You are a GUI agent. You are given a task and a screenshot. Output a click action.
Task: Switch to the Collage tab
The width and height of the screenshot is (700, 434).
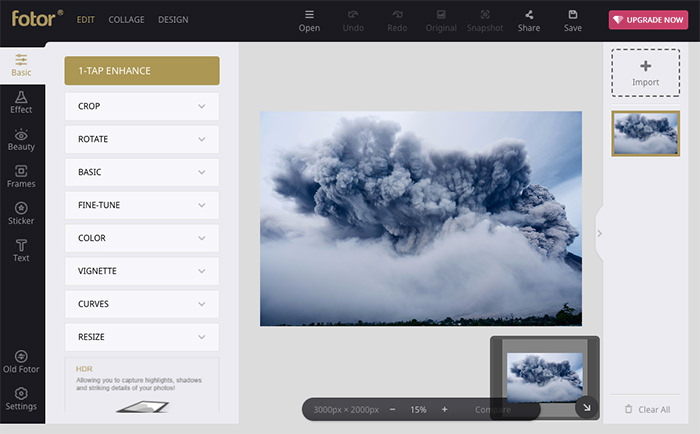126,20
